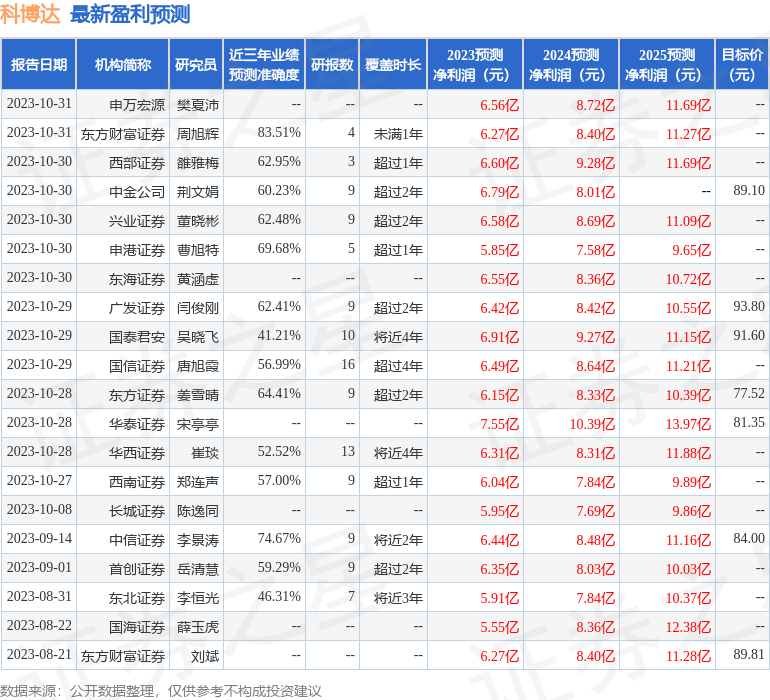Click the 10.39亿 2024 forecast for 华泰证券
Image resolution: width=770 pixels, height=700 pixels.
(x=592, y=423)
